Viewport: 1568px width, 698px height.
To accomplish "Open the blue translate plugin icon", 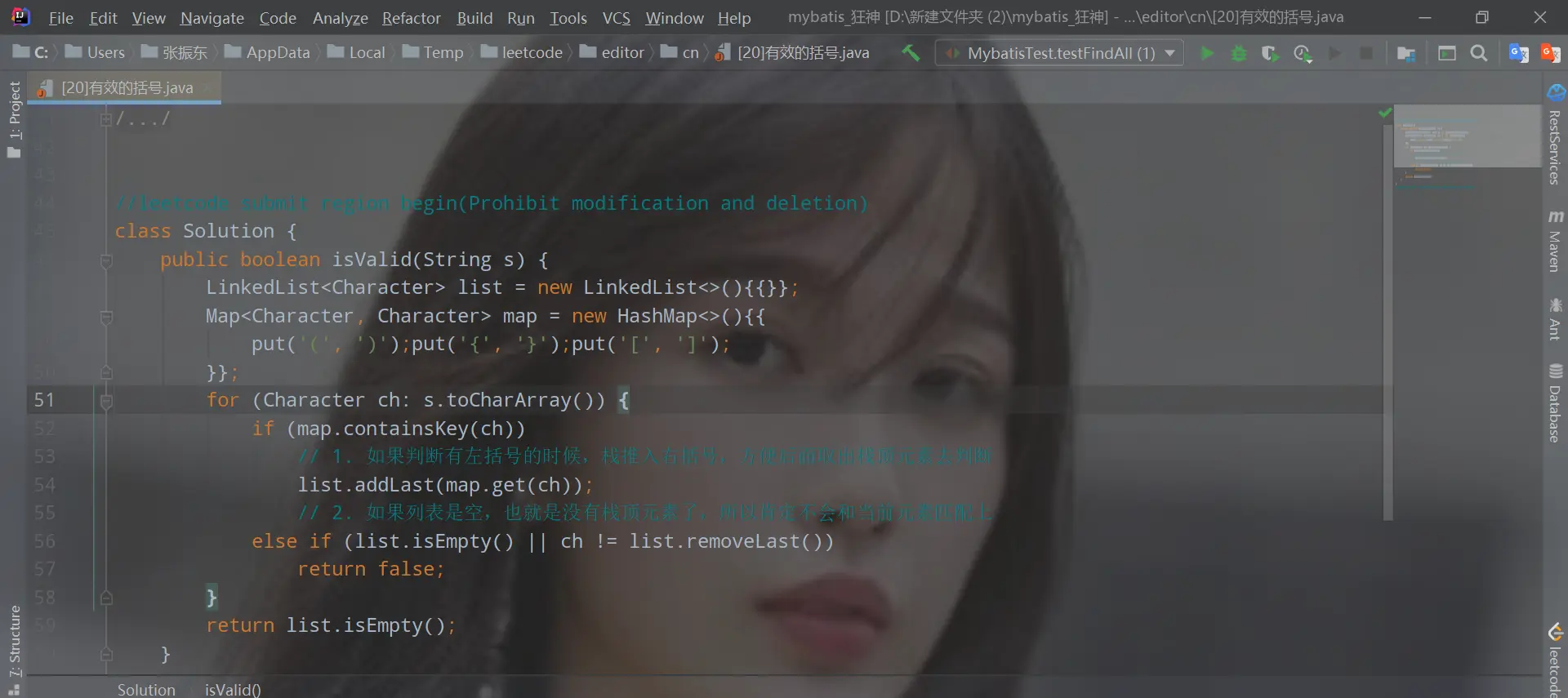I will pos(1519,53).
